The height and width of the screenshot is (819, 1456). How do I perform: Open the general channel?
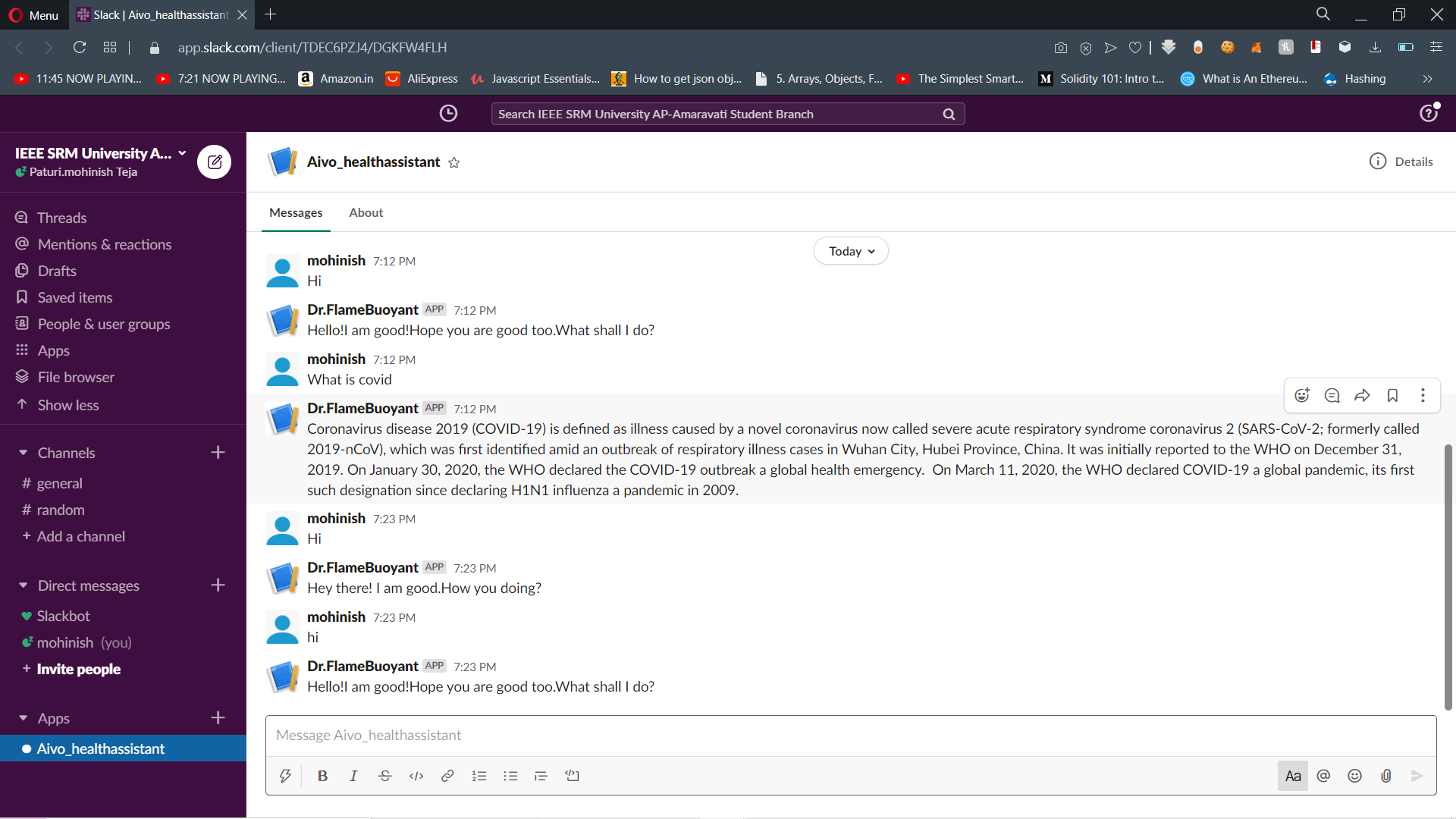(59, 483)
